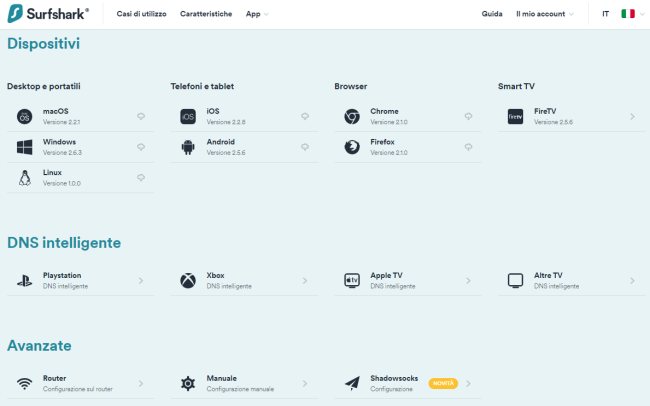
Task: Open the Guida link
Action: pyautogui.click(x=492, y=14)
